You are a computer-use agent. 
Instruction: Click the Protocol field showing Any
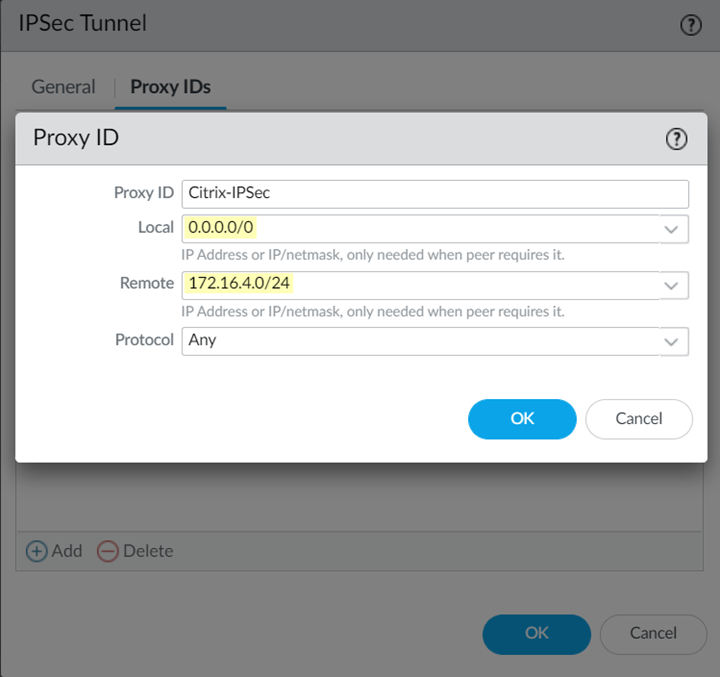tap(420, 340)
